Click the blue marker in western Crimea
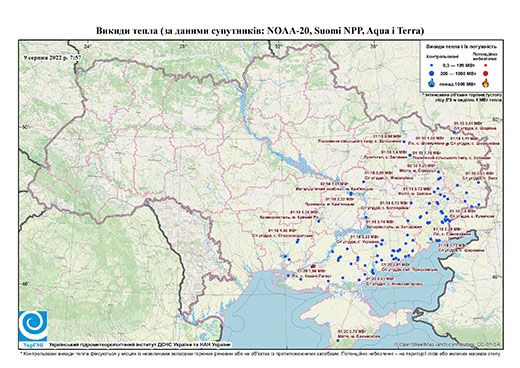Image resolution: width=520 pixels, height=368 pixels. click(x=338, y=340)
